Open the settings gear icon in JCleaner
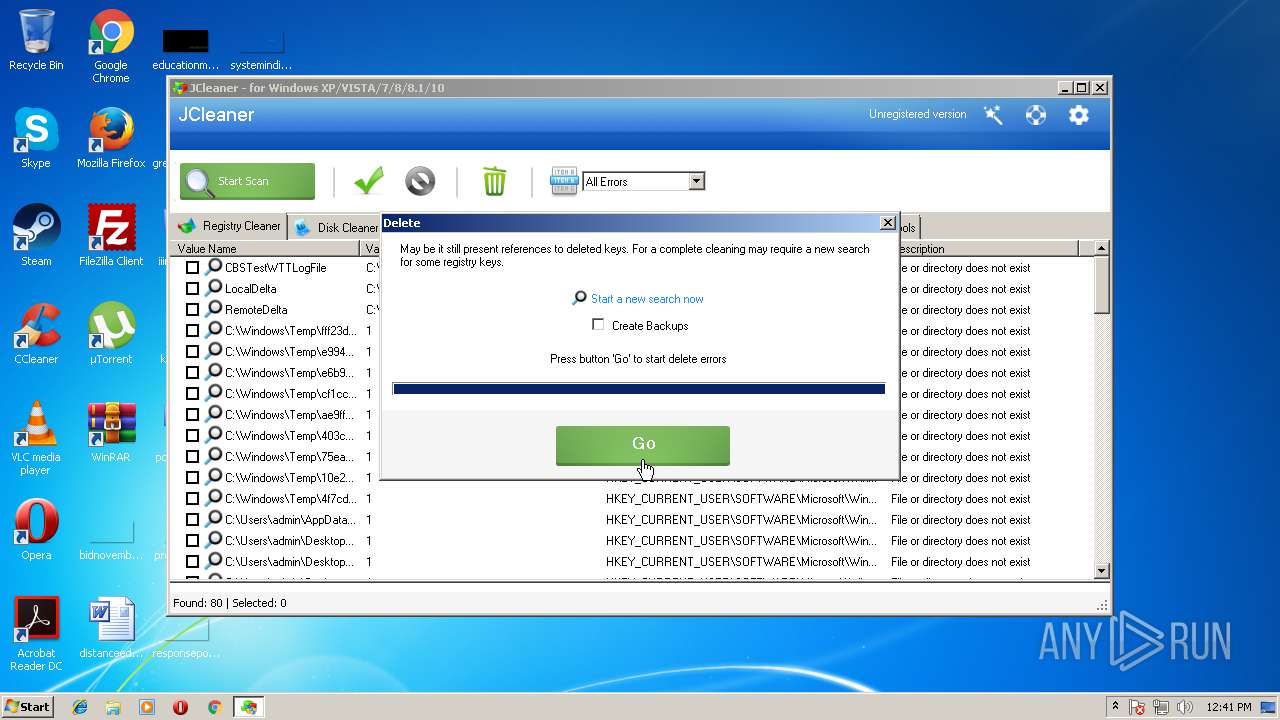 [1078, 115]
